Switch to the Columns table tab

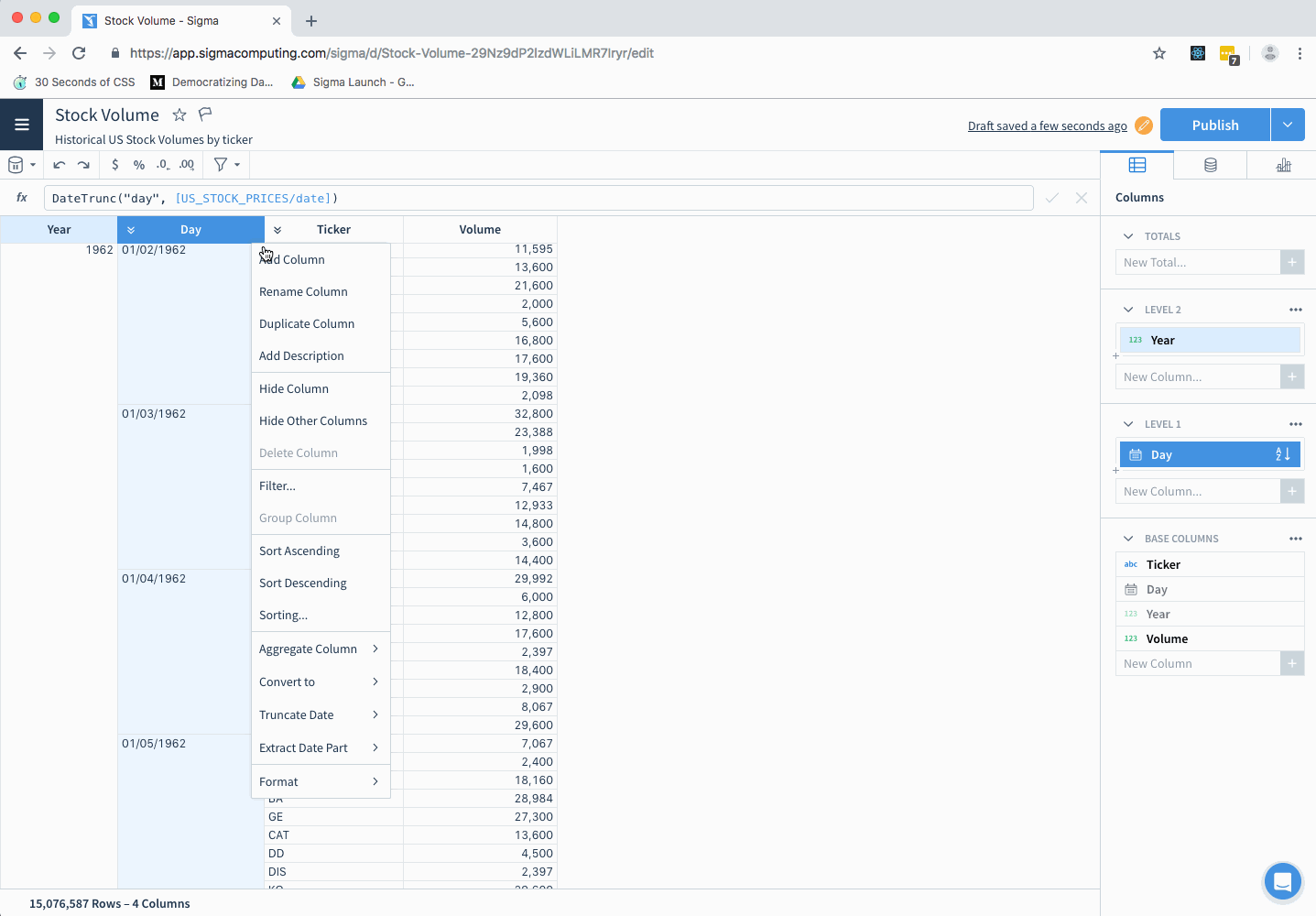coord(1137,165)
